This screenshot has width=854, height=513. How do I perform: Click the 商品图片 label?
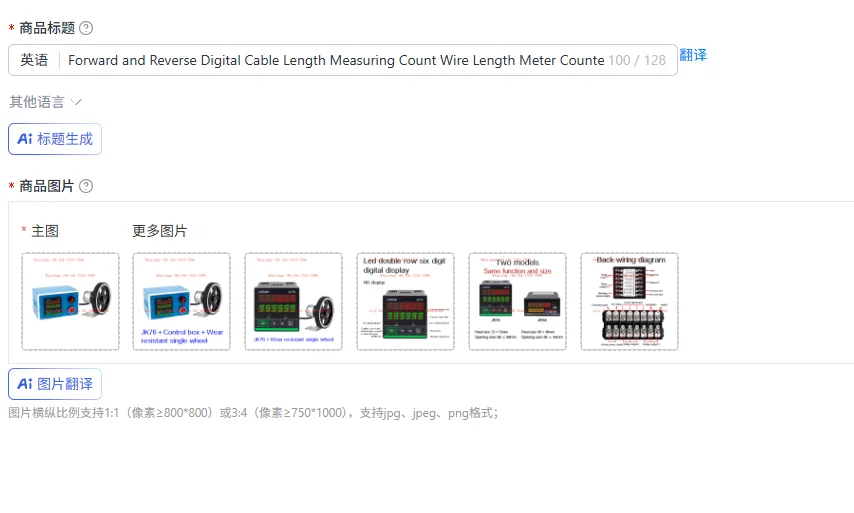[x=47, y=186]
